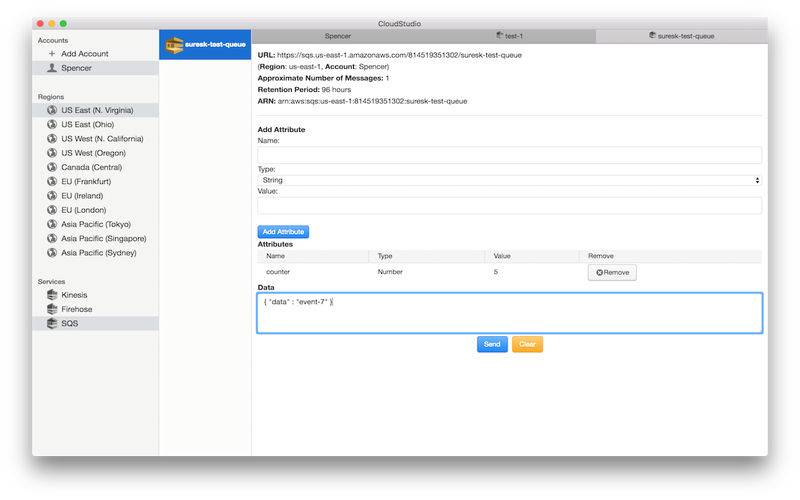
Task: Click the Name column header in Attributes
Action: click(276, 256)
